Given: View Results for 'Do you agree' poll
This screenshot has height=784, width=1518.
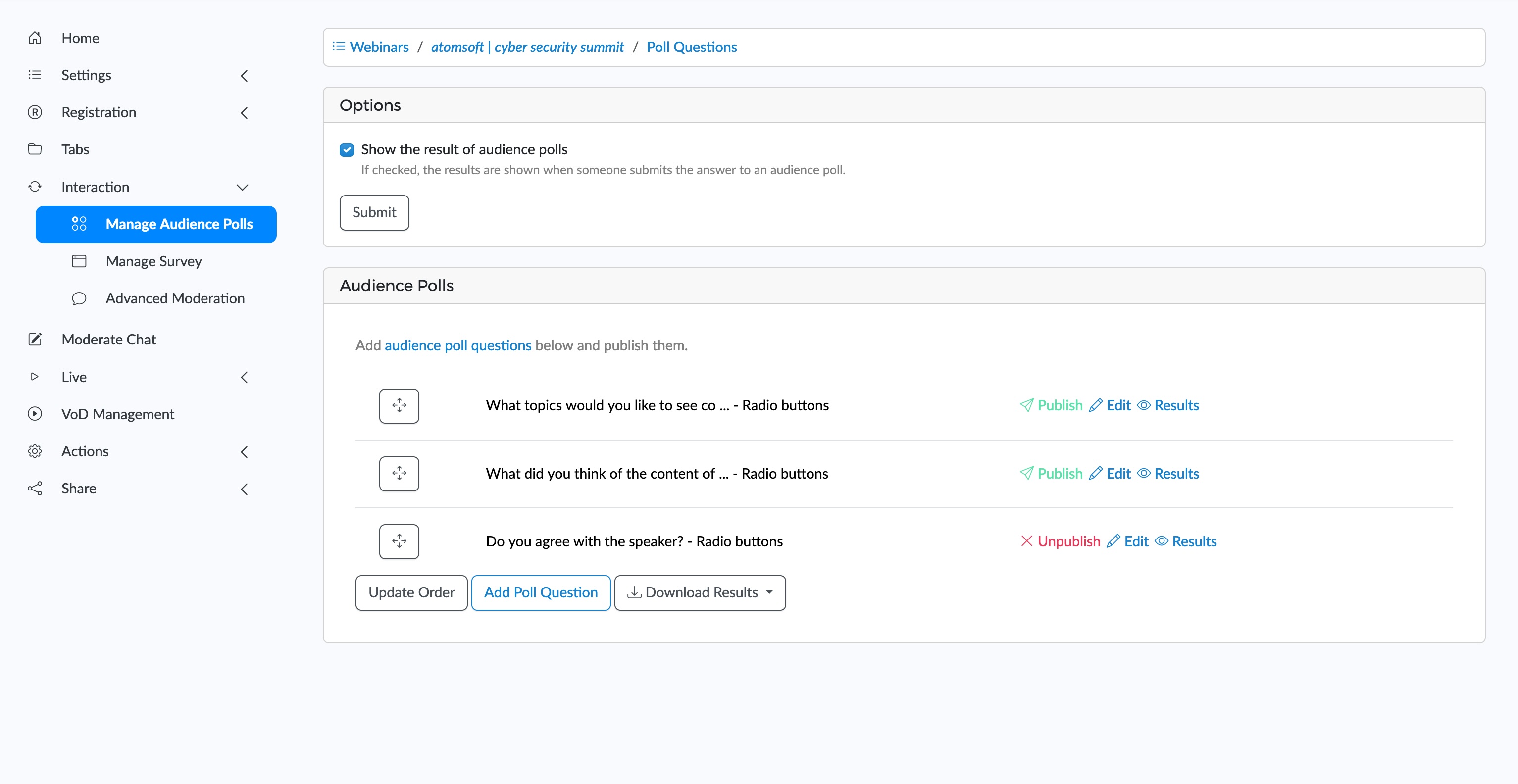Looking at the screenshot, I should pyautogui.click(x=1194, y=541).
